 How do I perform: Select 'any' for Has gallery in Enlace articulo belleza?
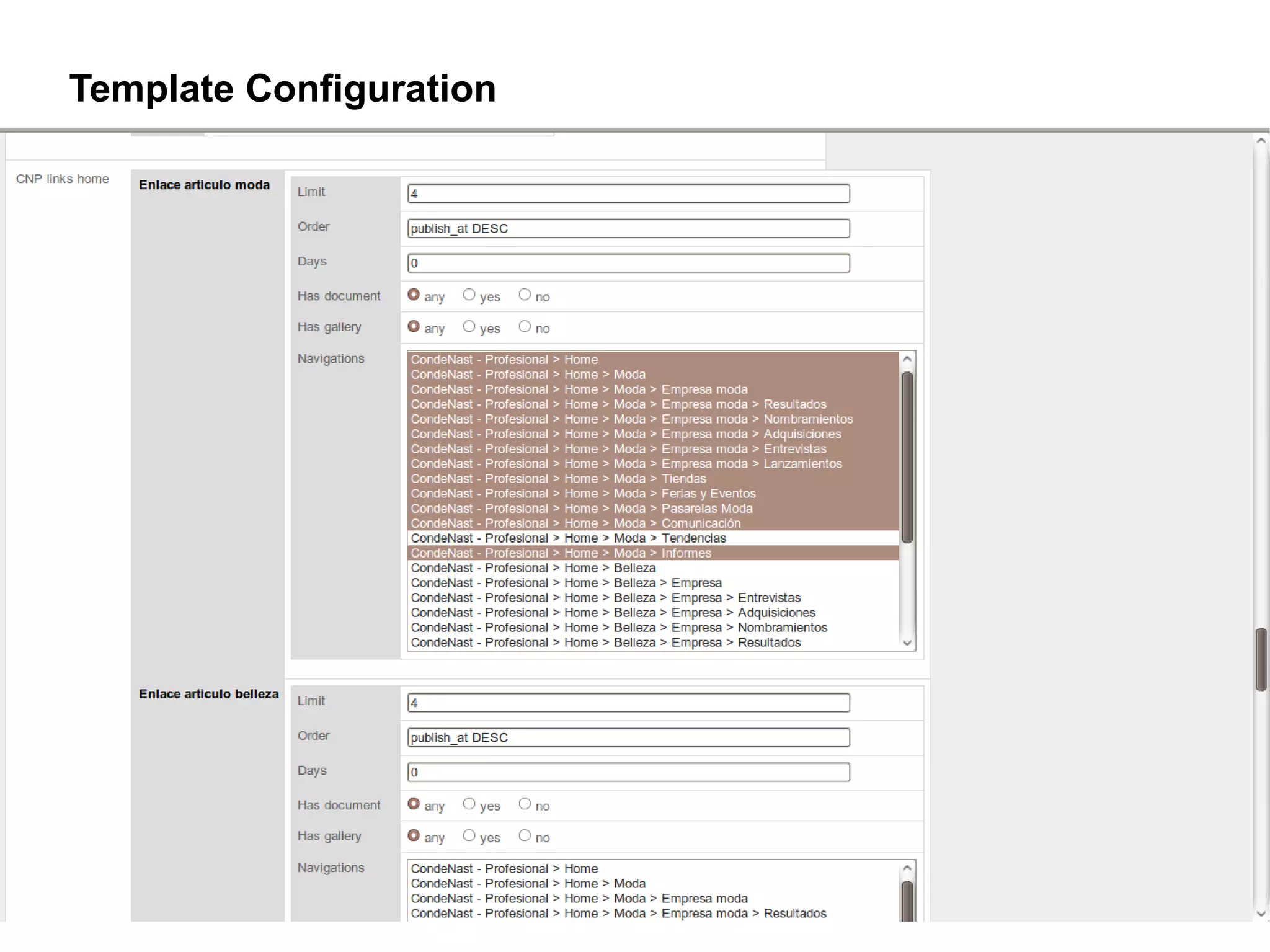pos(414,836)
